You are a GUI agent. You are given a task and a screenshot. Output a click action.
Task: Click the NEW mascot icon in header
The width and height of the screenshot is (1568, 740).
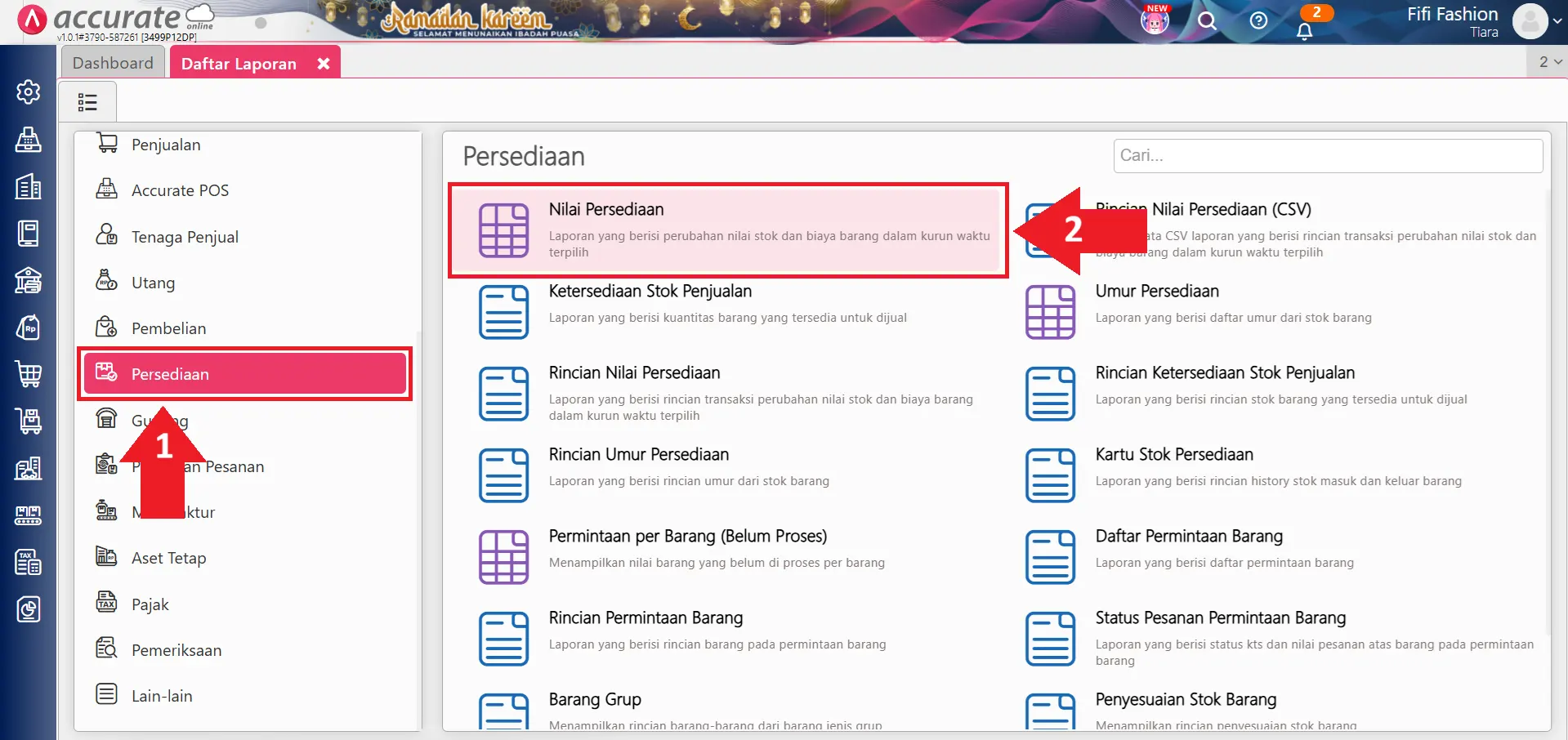pyautogui.click(x=1155, y=20)
